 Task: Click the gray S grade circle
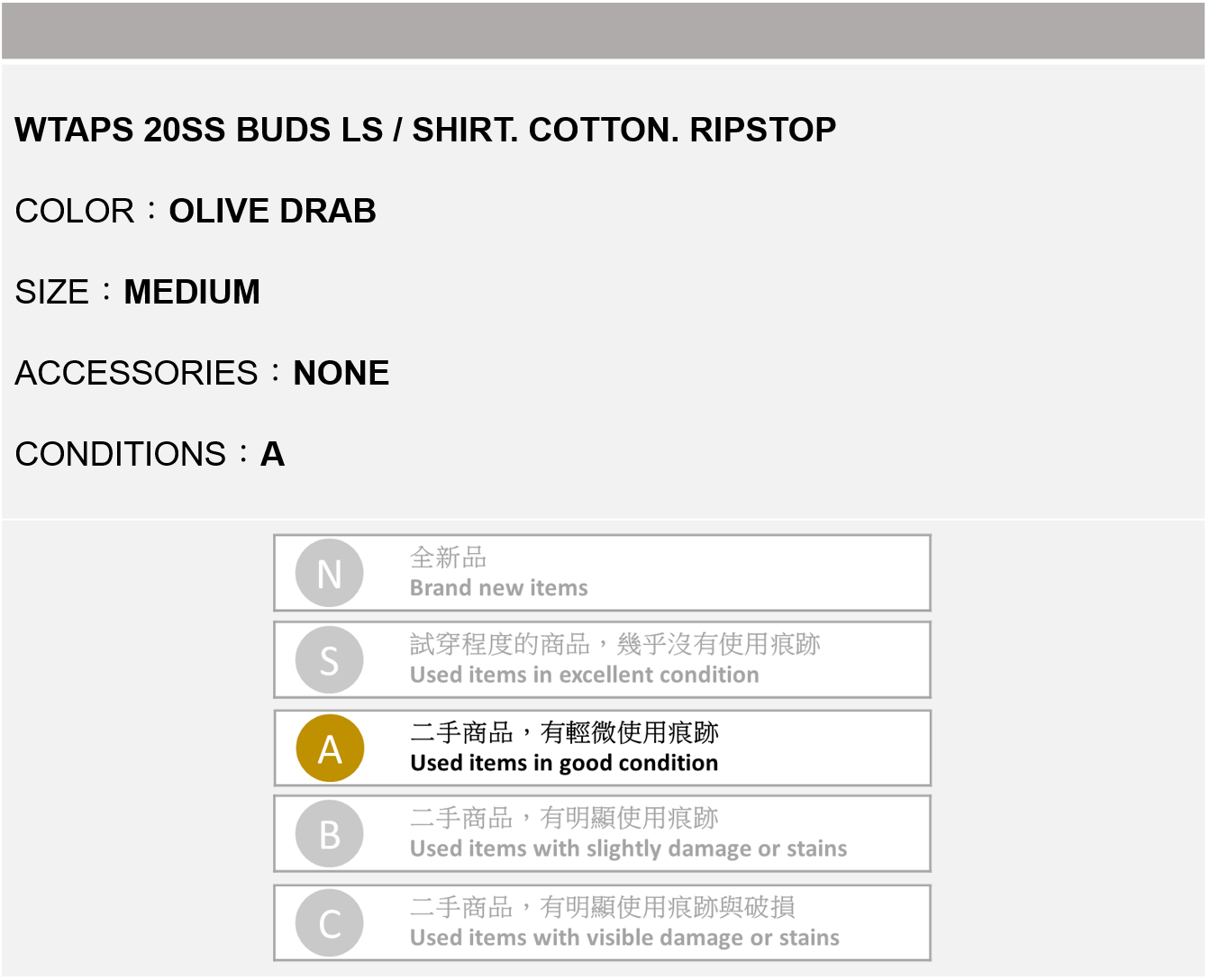pos(330,660)
